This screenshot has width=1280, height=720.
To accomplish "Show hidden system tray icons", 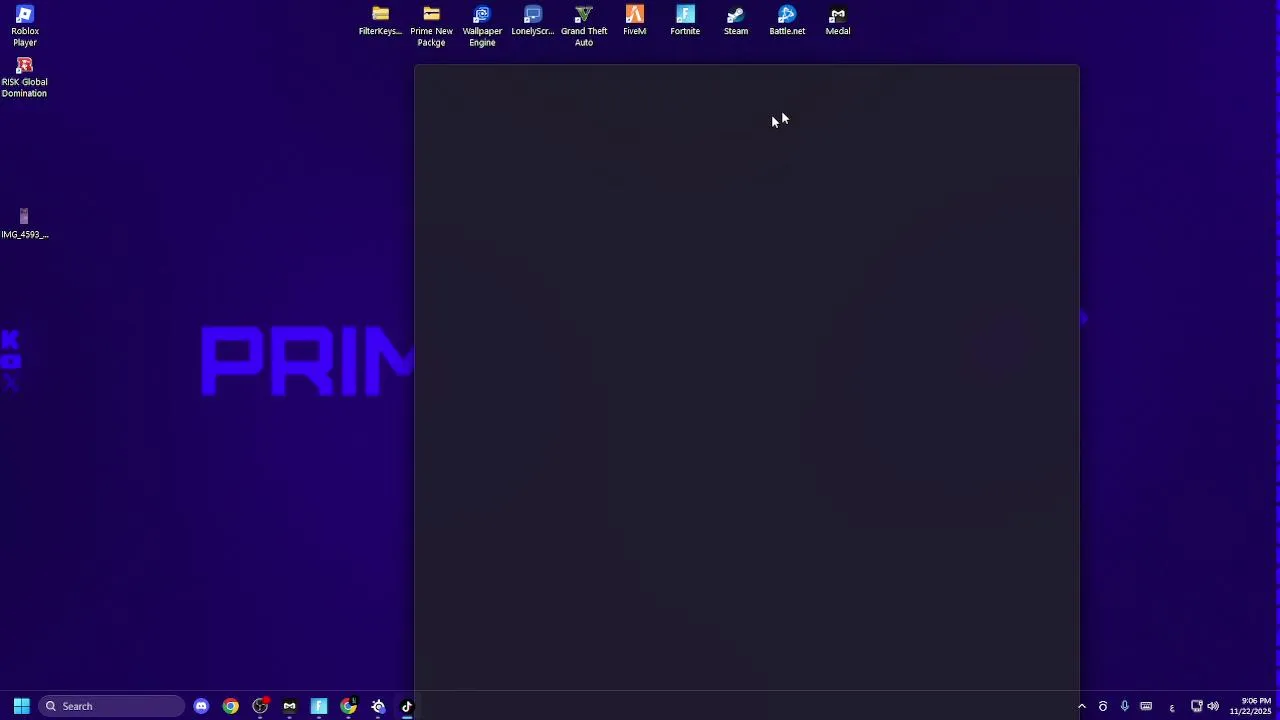I will point(1081,706).
